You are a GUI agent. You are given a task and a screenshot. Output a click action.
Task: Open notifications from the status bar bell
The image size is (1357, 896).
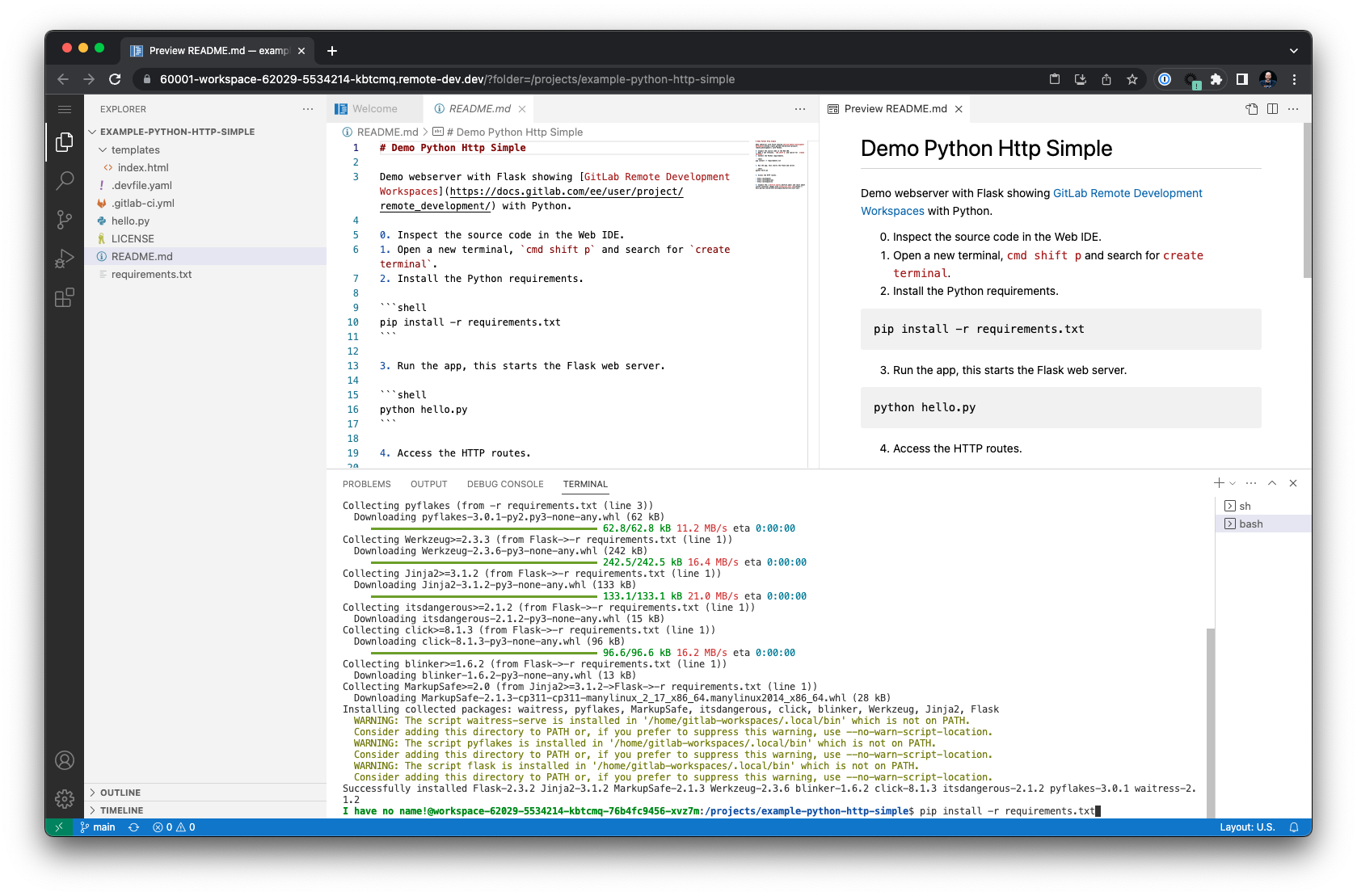(x=1294, y=827)
